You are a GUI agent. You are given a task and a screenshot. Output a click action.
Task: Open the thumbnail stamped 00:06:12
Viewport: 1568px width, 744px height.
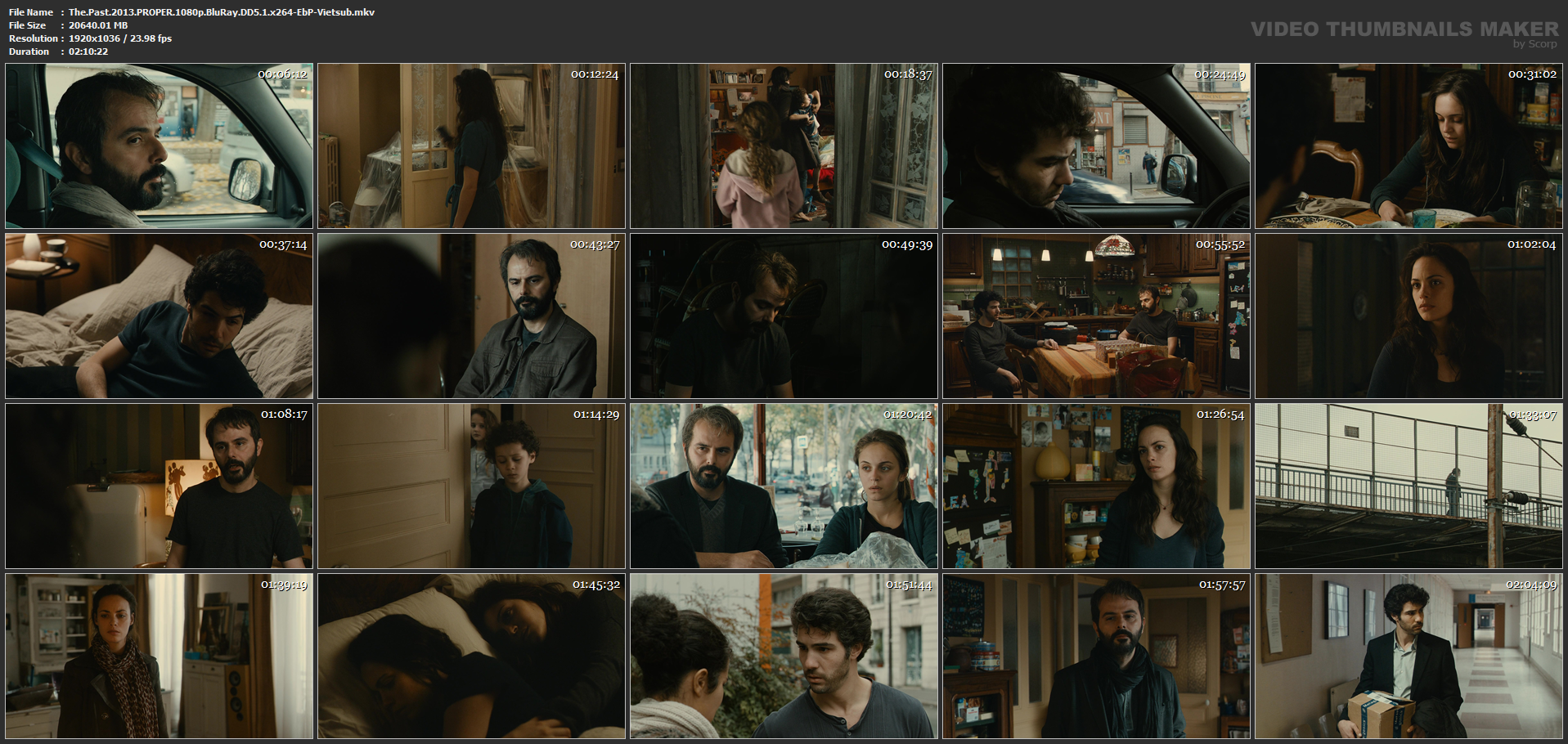(159, 146)
